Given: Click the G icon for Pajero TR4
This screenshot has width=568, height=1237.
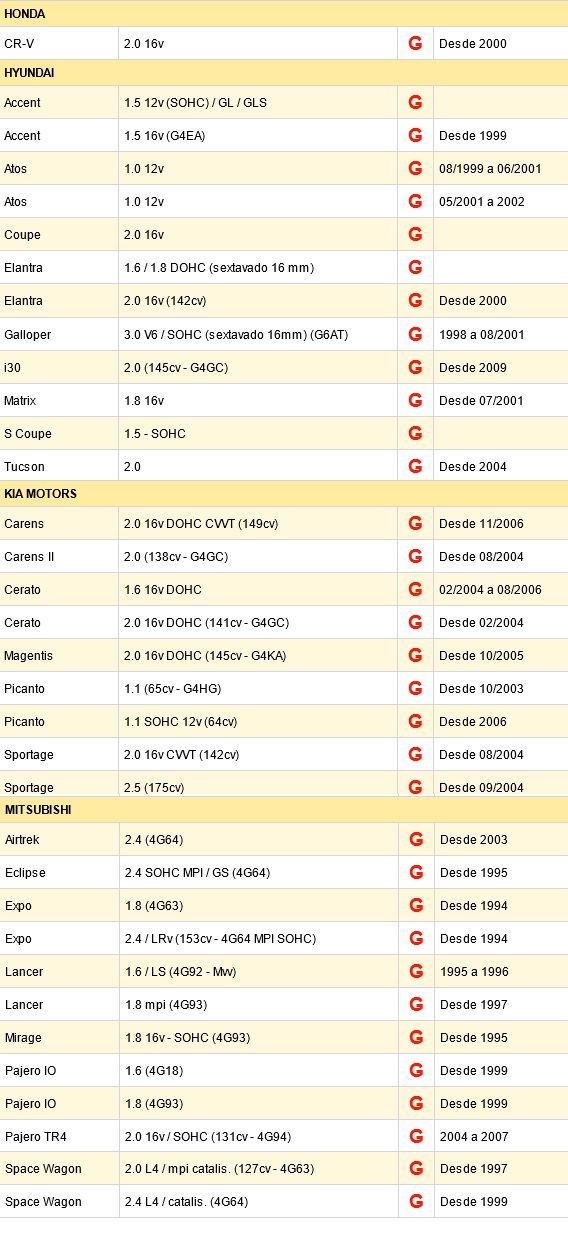Looking at the screenshot, I should coord(415,1136).
